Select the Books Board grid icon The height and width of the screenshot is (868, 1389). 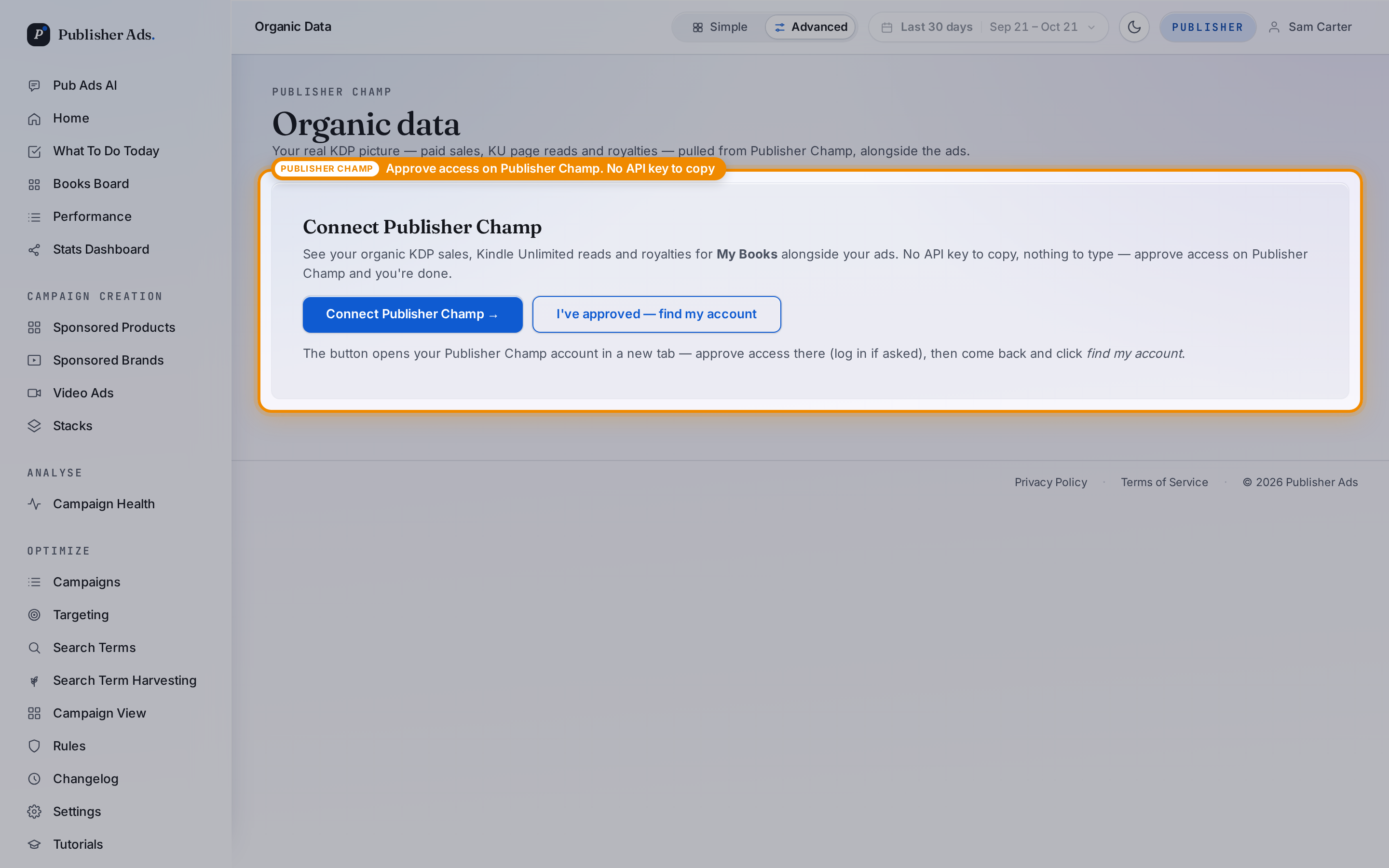click(34, 184)
